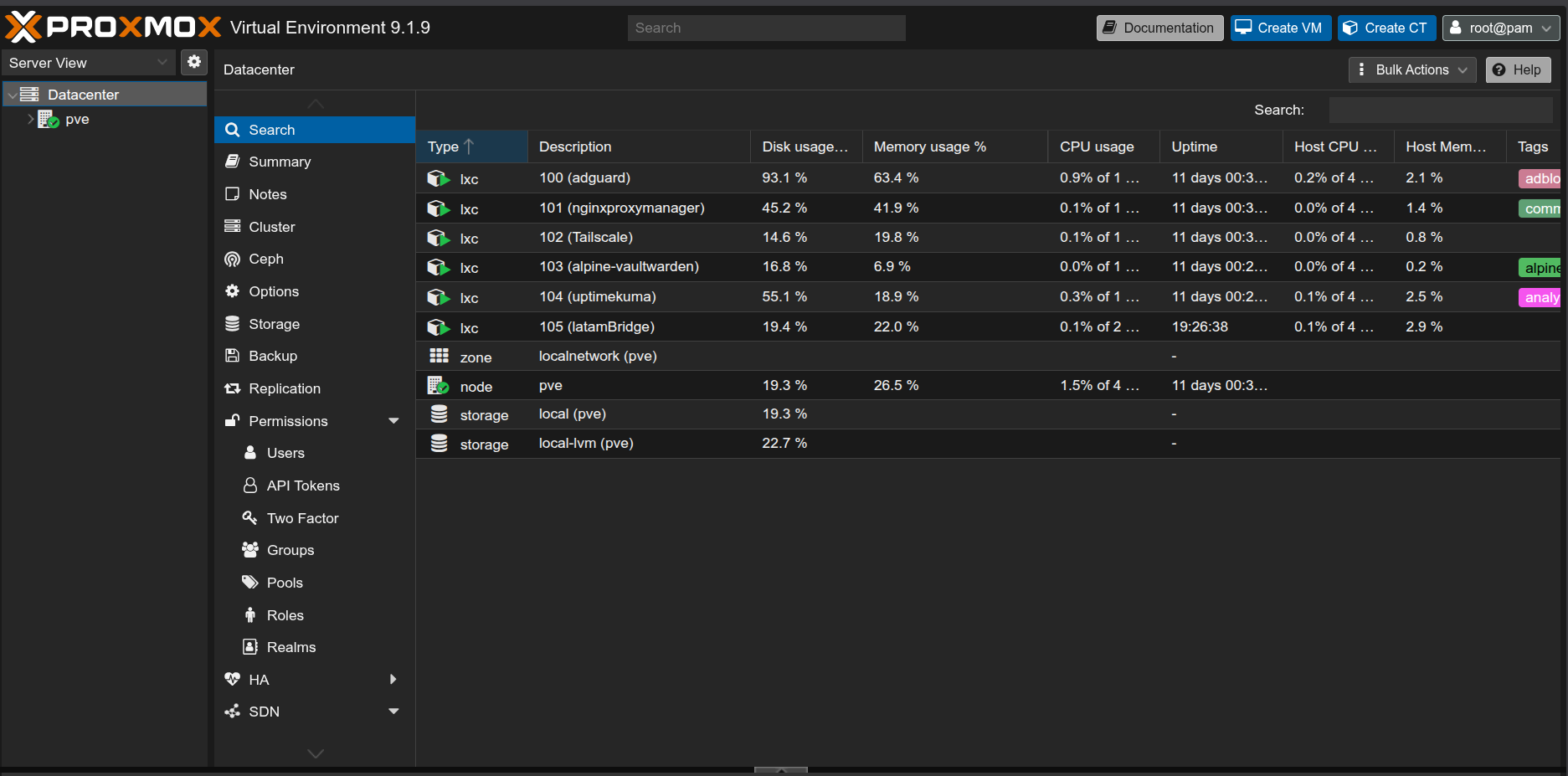1568x776 pixels.
Task: Click the Datacenter server icon in tree
Action: coord(29,94)
